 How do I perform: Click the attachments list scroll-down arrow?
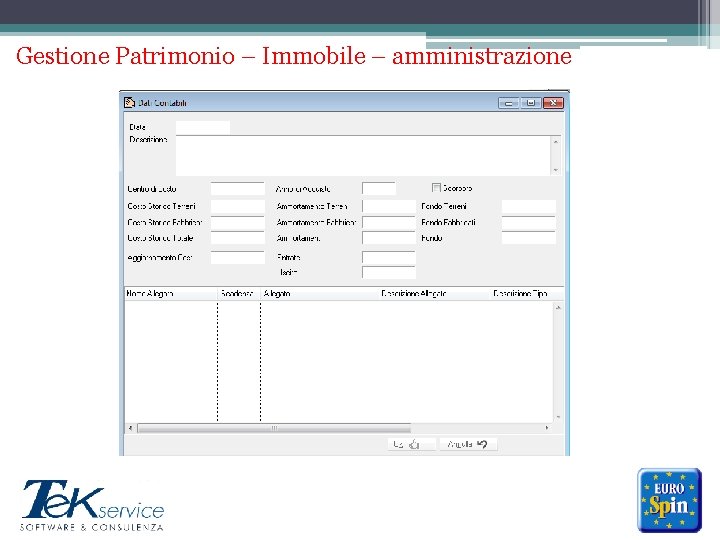(558, 417)
